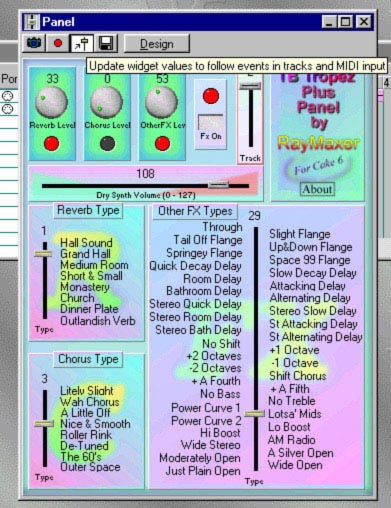Screen dimensions: 391x508
Task: Toggle the red LED under OtherFX Level
Action: (162, 144)
